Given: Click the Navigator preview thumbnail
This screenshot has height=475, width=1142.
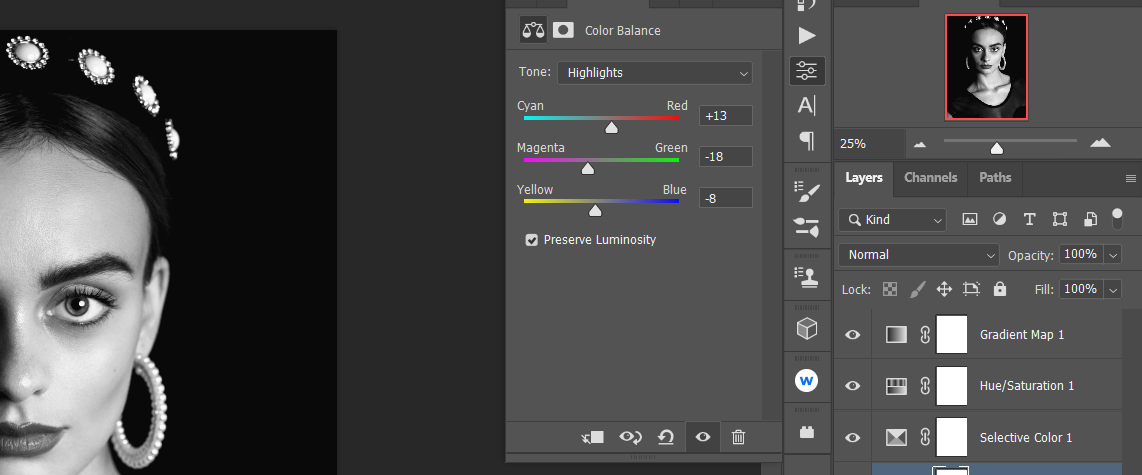Looking at the screenshot, I should [x=986, y=66].
